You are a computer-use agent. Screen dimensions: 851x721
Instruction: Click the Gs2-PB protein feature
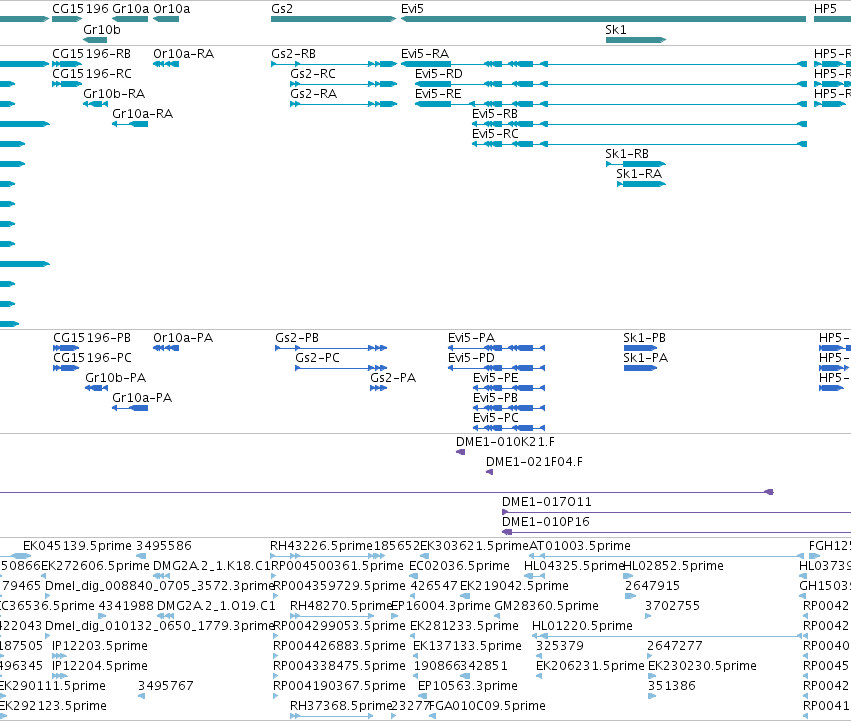pyautogui.click(x=331, y=348)
